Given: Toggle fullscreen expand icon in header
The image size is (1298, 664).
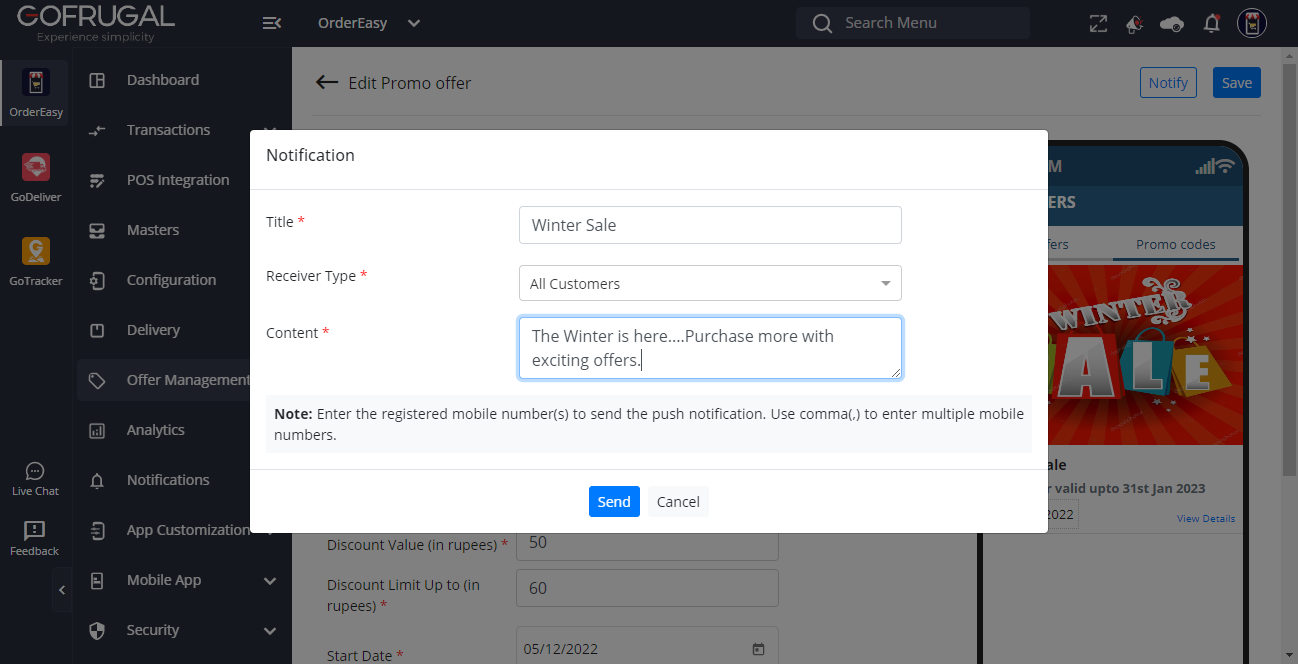Looking at the screenshot, I should pyautogui.click(x=1098, y=23).
